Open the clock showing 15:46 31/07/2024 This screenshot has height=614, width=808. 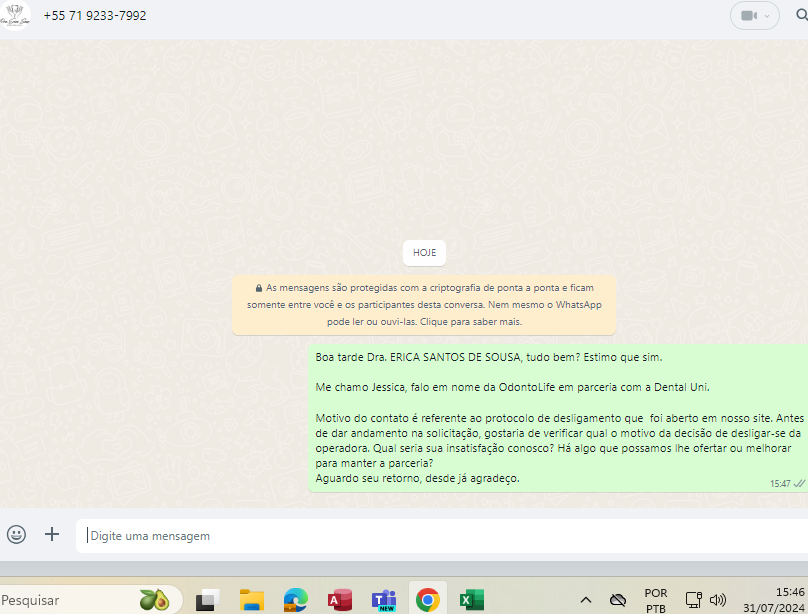tap(773, 600)
